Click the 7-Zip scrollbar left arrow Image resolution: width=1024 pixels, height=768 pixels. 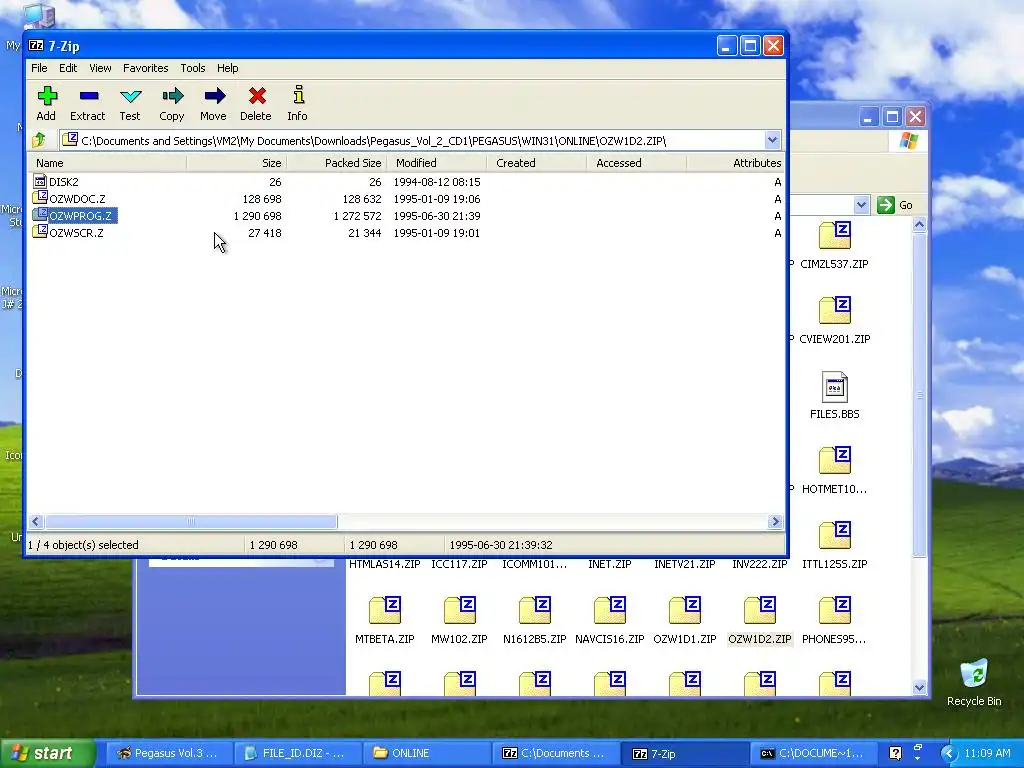click(36, 521)
